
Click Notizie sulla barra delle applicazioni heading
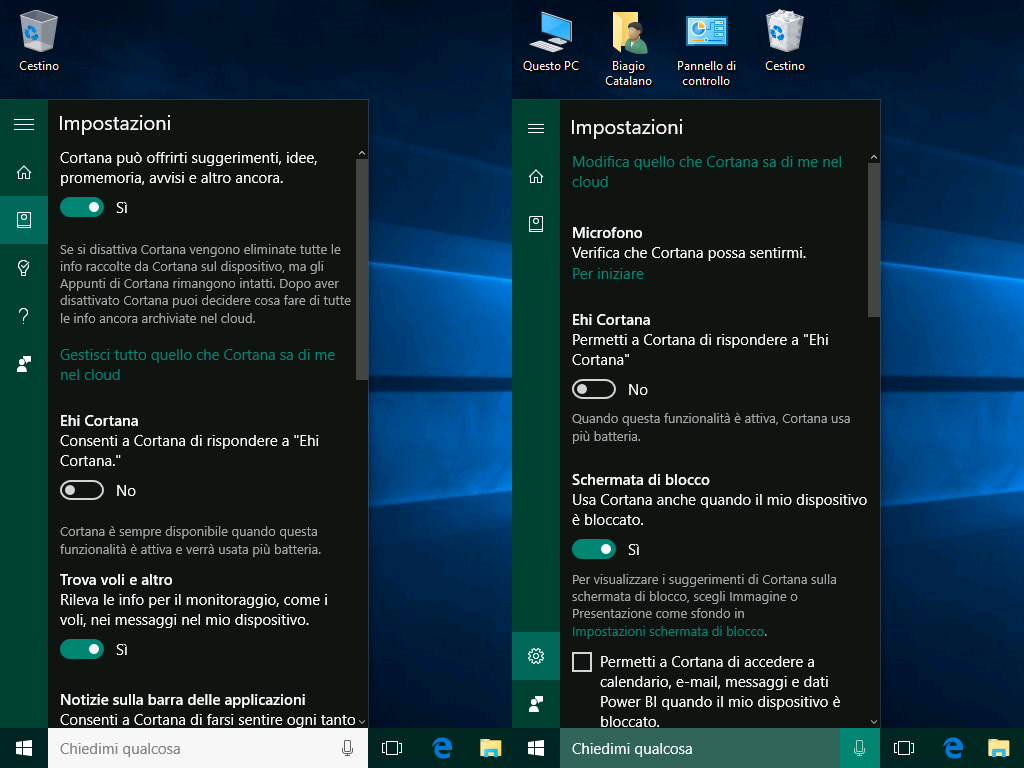(x=183, y=700)
